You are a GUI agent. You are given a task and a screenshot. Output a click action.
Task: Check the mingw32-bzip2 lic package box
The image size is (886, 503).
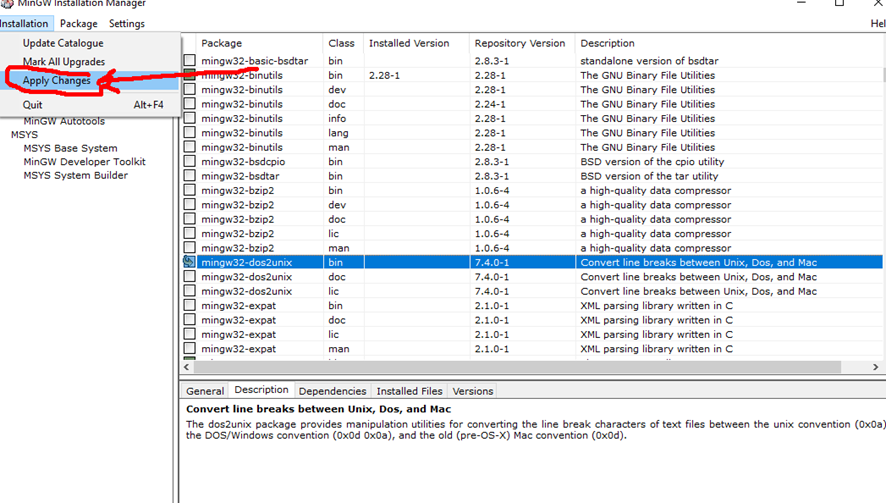pyautogui.click(x=189, y=234)
